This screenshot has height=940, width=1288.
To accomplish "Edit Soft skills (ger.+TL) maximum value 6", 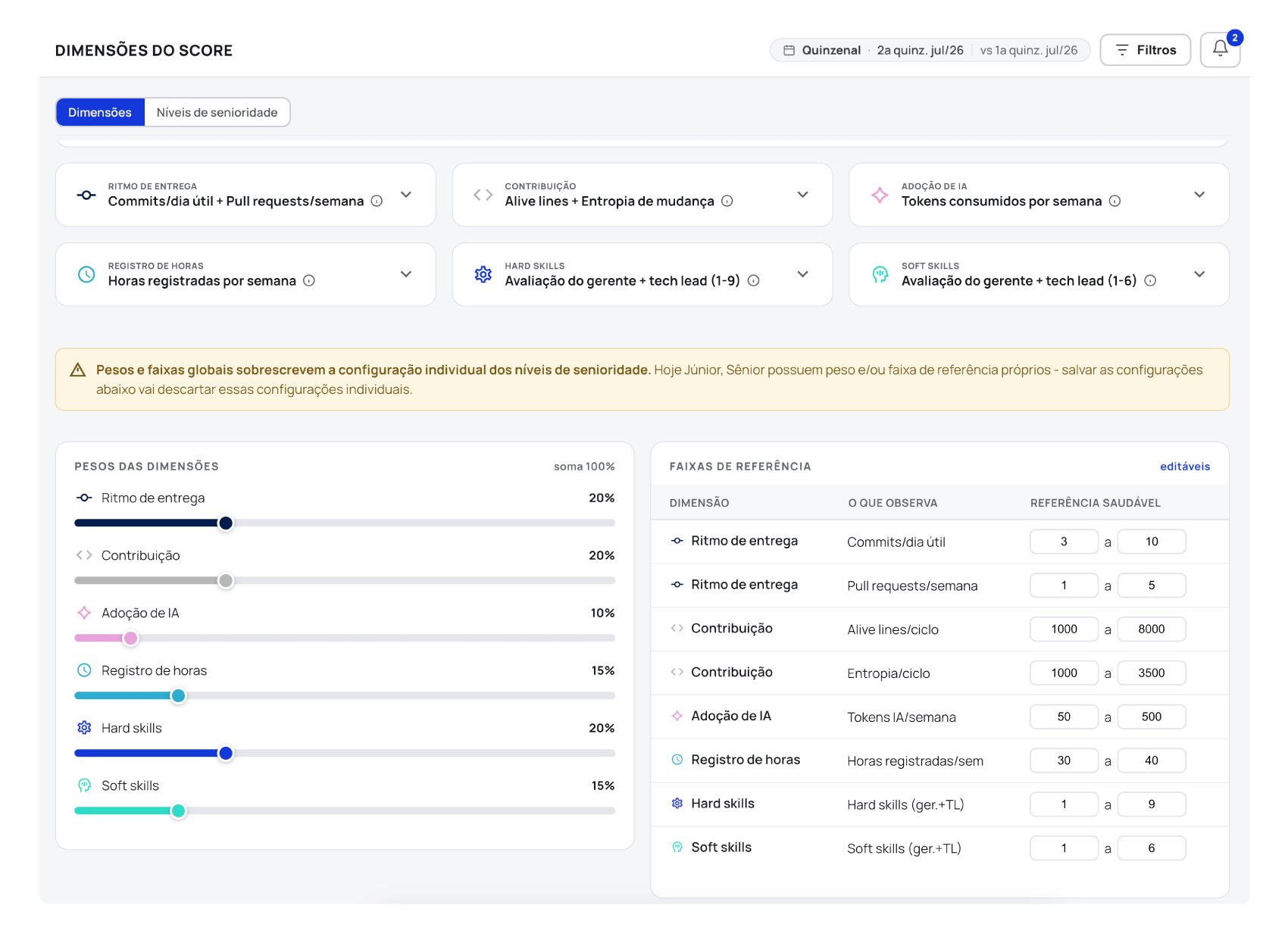I will click(1152, 849).
